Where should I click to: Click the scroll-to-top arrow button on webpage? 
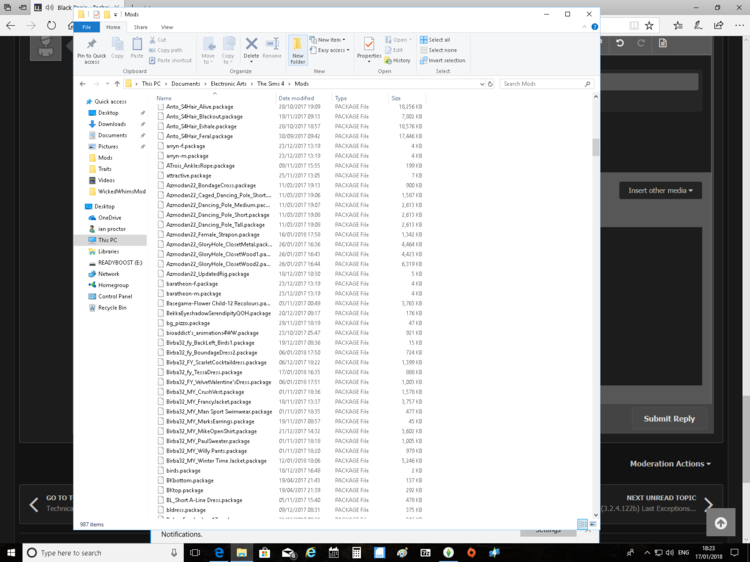pos(721,523)
